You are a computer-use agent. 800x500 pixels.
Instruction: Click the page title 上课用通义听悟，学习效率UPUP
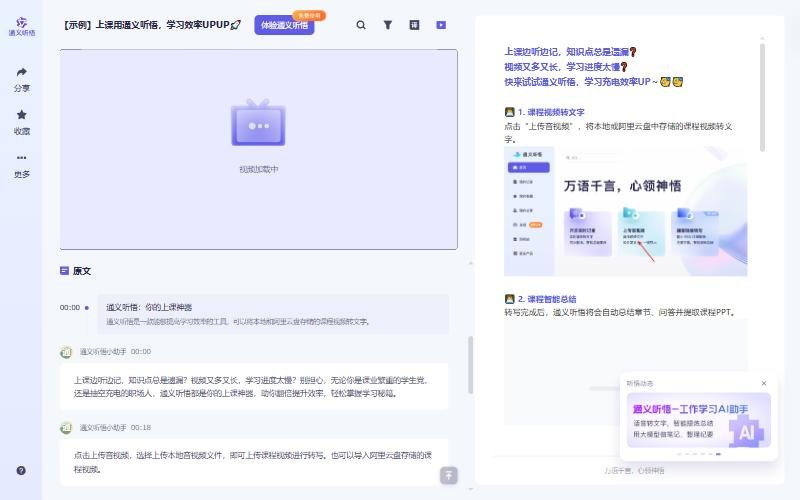[152, 25]
